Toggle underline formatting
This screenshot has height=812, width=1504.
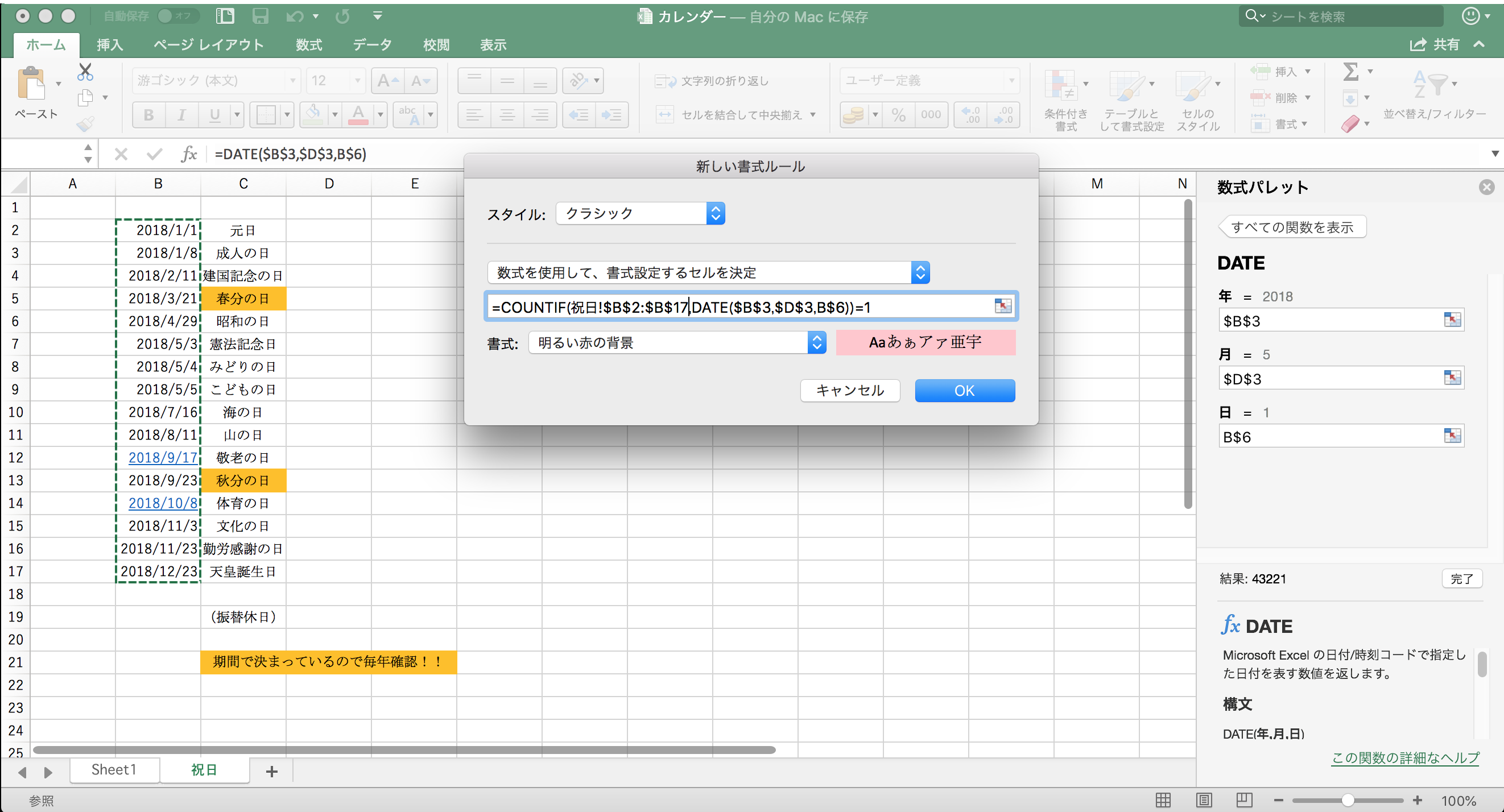[214, 114]
